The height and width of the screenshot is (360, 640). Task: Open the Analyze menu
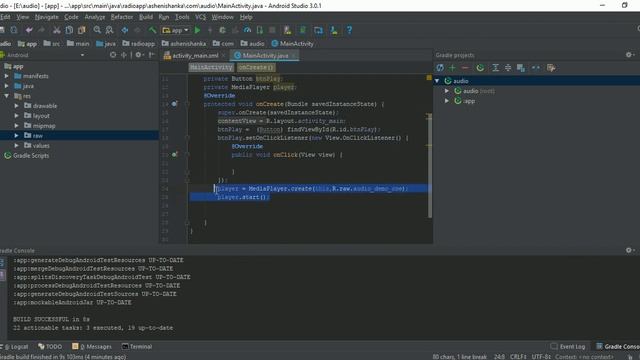pyautogui.click(x=95, y=17)
